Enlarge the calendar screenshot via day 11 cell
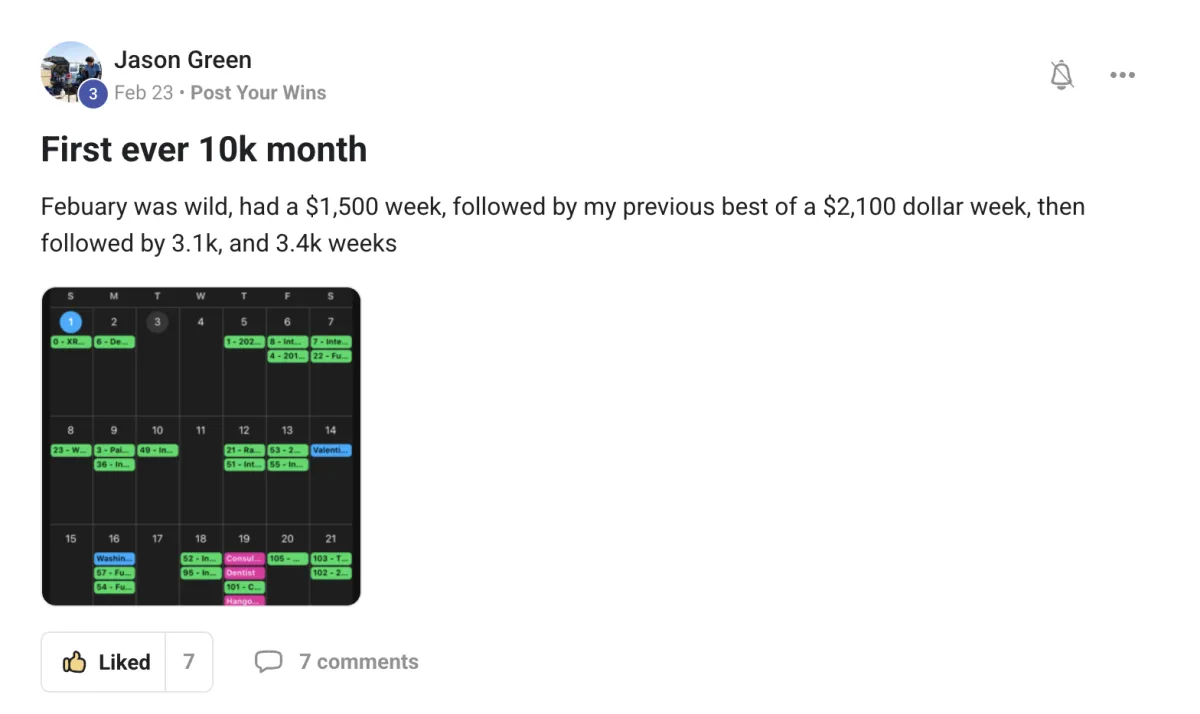Viewport: 1200px width, 714px height. pos(201,470)
